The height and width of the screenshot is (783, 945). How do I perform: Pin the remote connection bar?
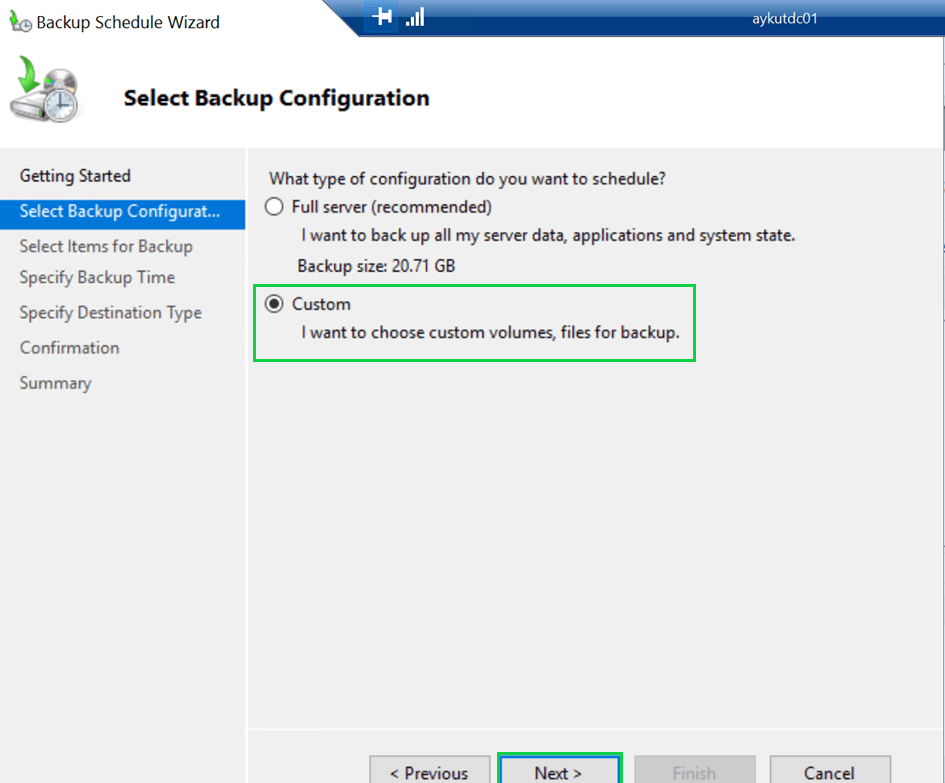tap(382, 17)
